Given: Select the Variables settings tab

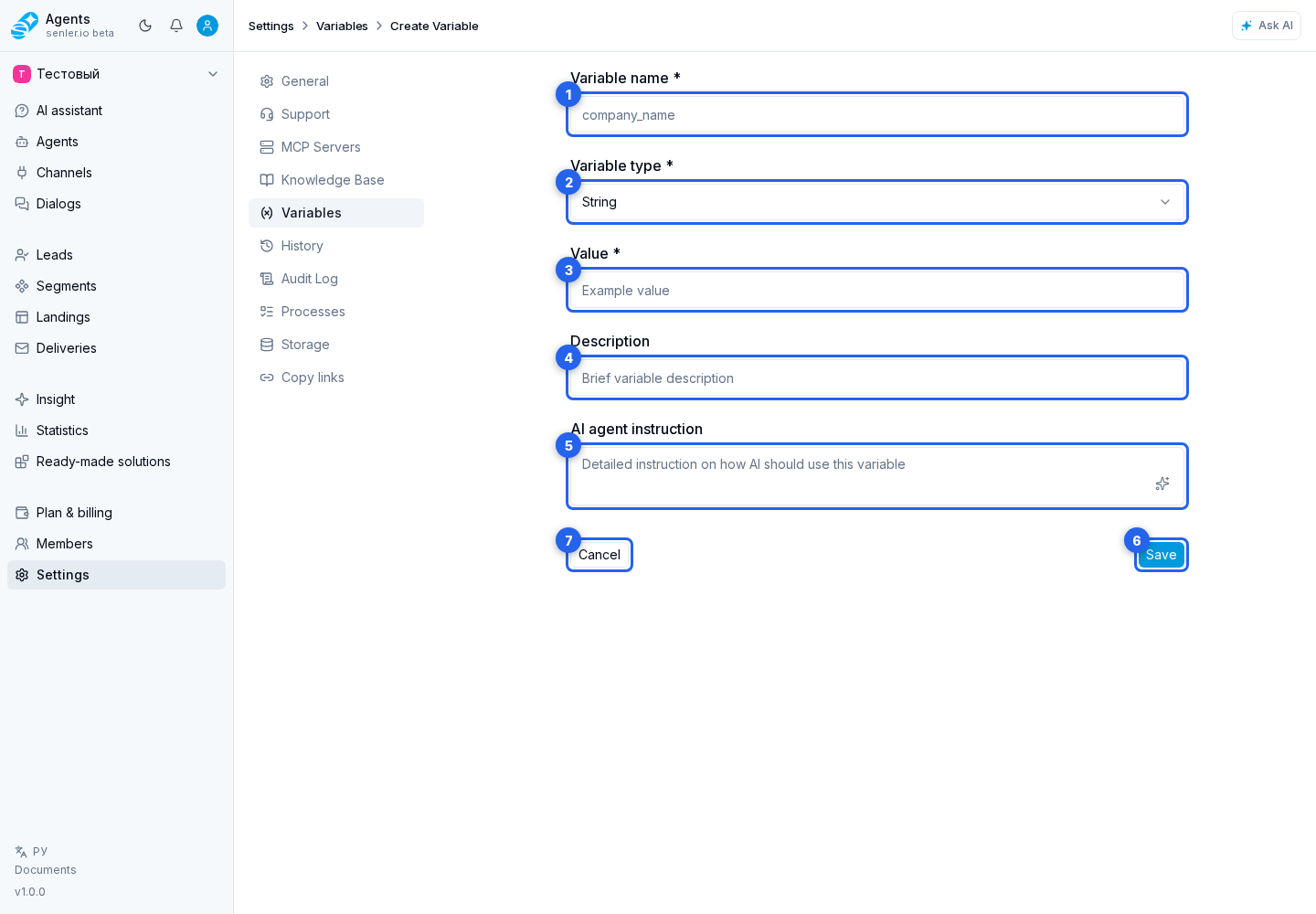Looking at the screenshot, I should pyautogui.click(x=336, y=213).
